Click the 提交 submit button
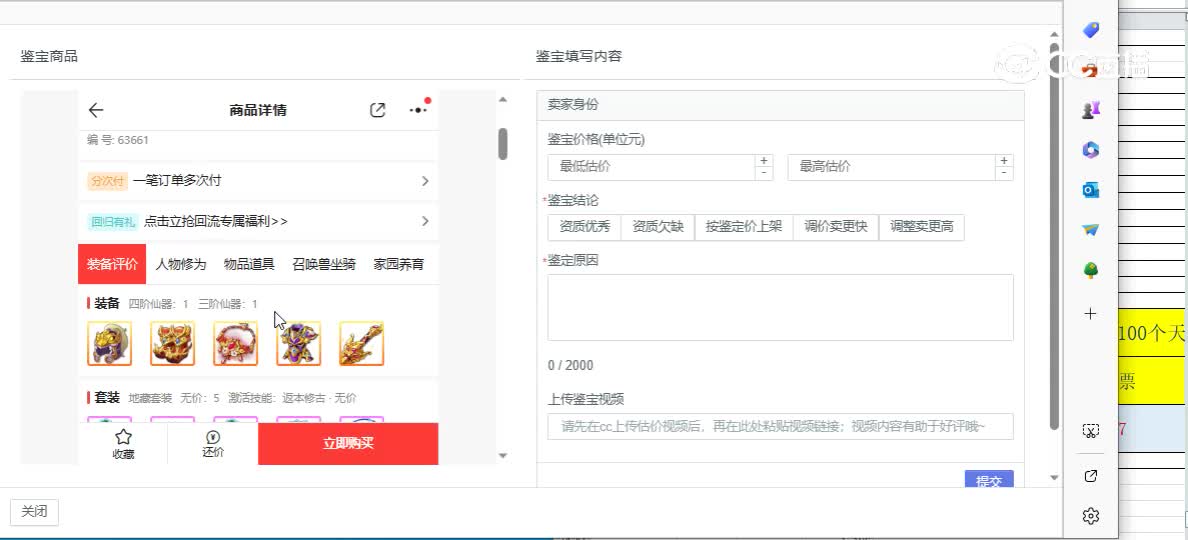This screenshot has width=1188, height=540. point(989,480)
